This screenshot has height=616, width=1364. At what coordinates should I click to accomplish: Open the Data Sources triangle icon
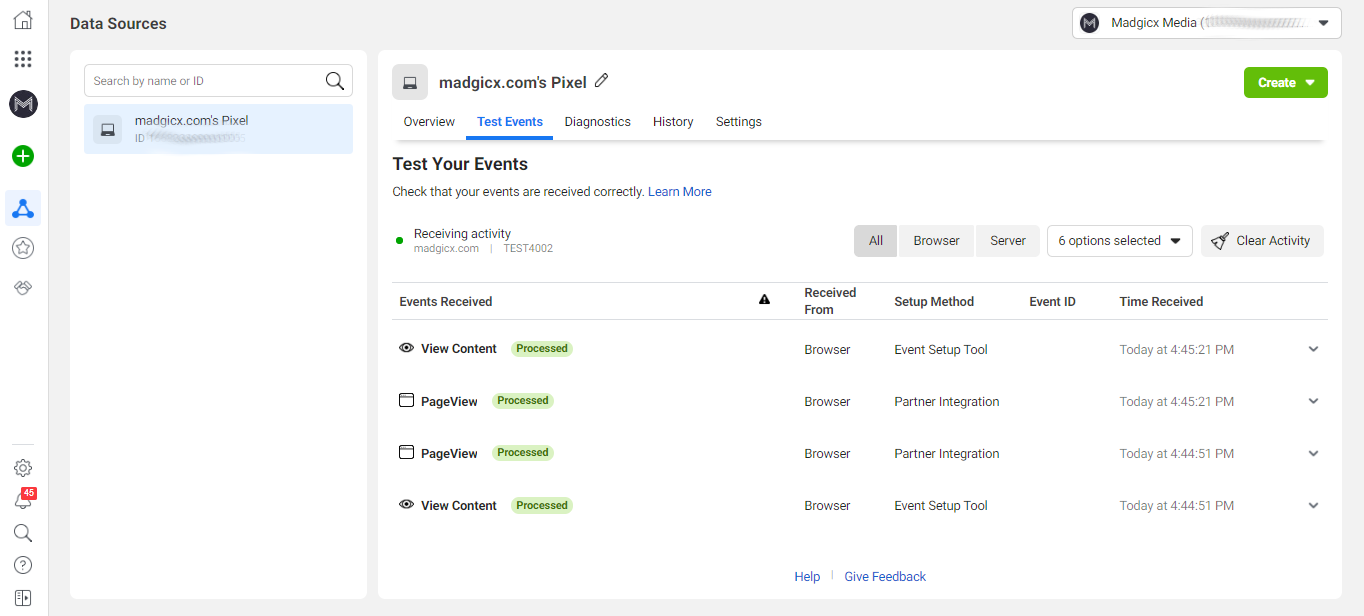tap(23, 208)
